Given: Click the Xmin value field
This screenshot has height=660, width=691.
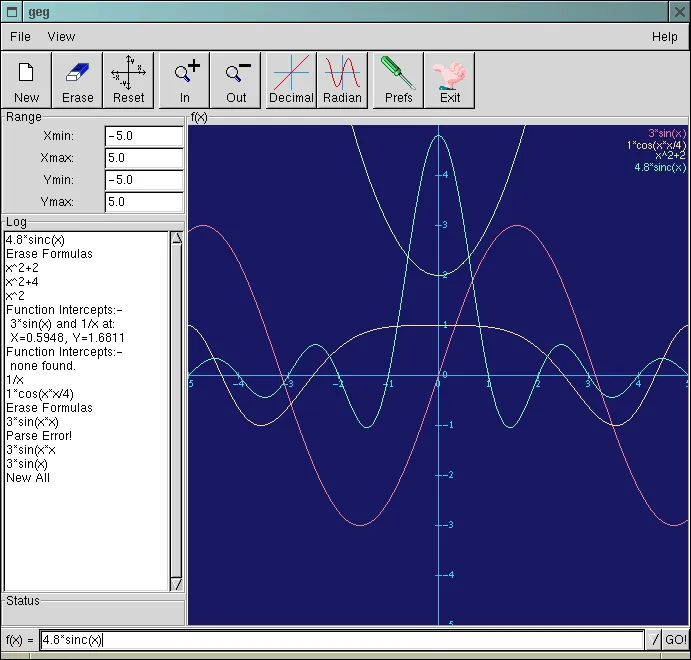Looking at the screenshot, I should [144, 135].
